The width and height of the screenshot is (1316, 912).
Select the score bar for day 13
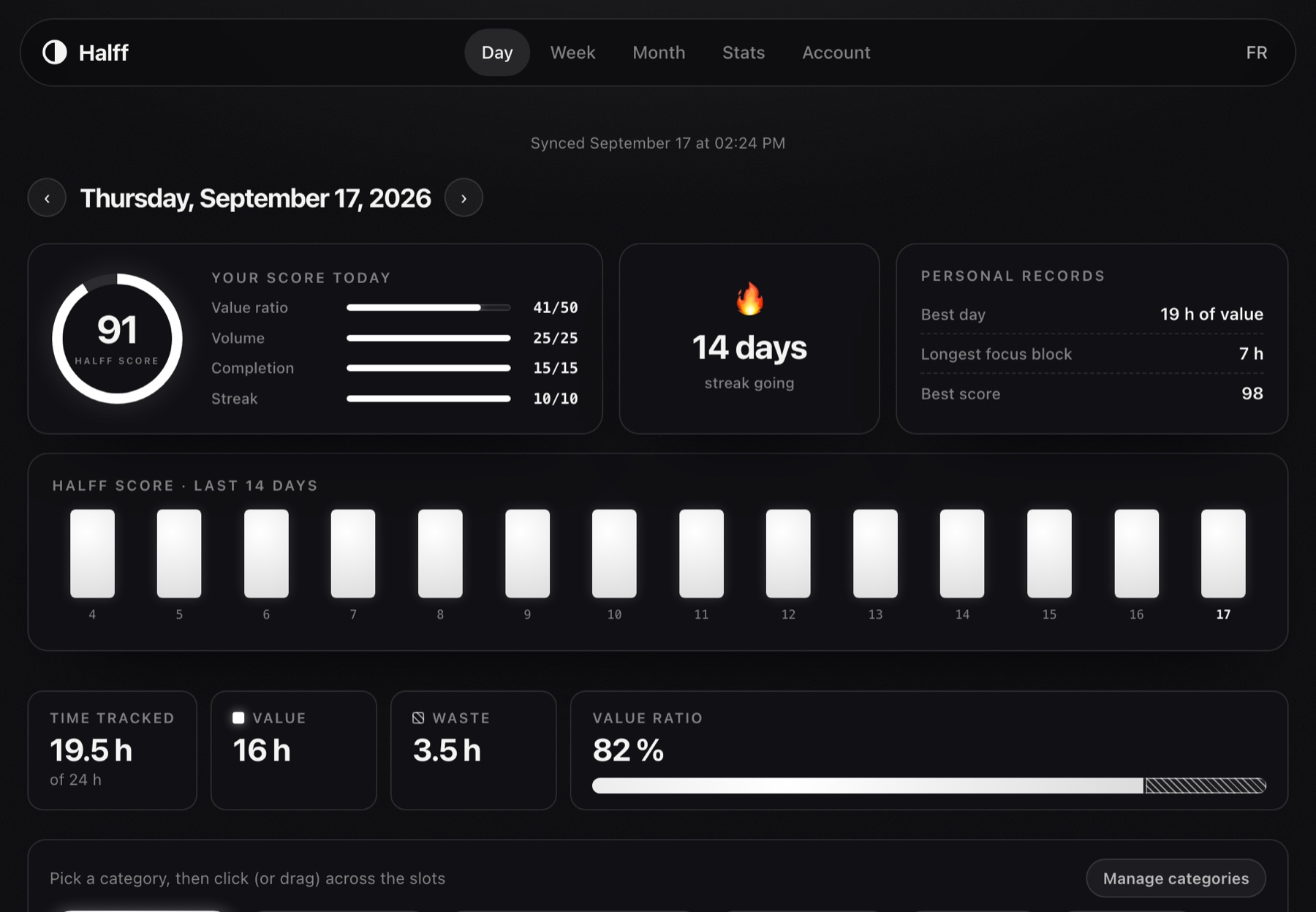click(x=875, y=554)
